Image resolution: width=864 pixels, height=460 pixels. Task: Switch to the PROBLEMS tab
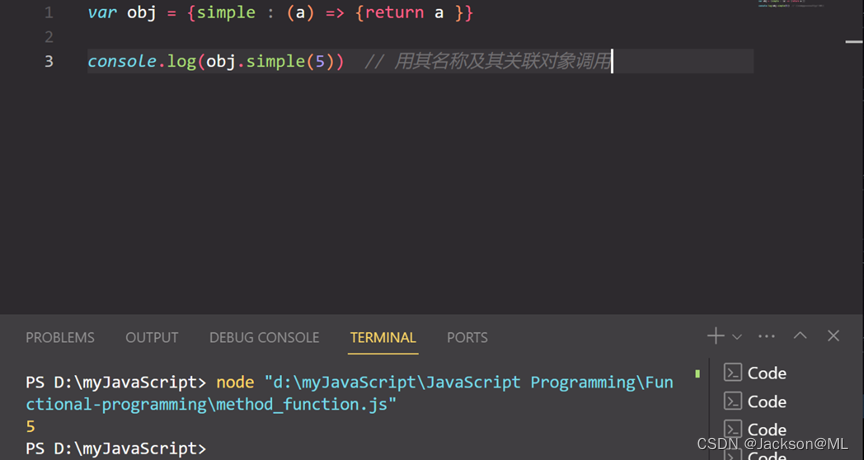click(x=60, y=338)
